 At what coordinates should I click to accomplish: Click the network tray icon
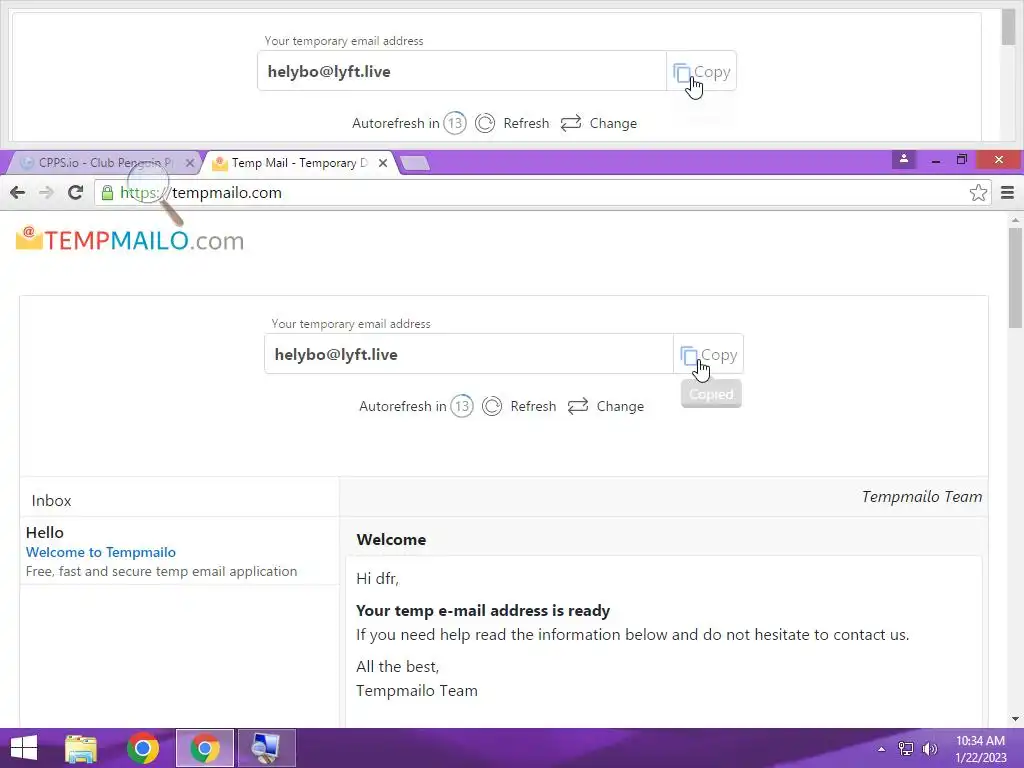pos(906,749)
